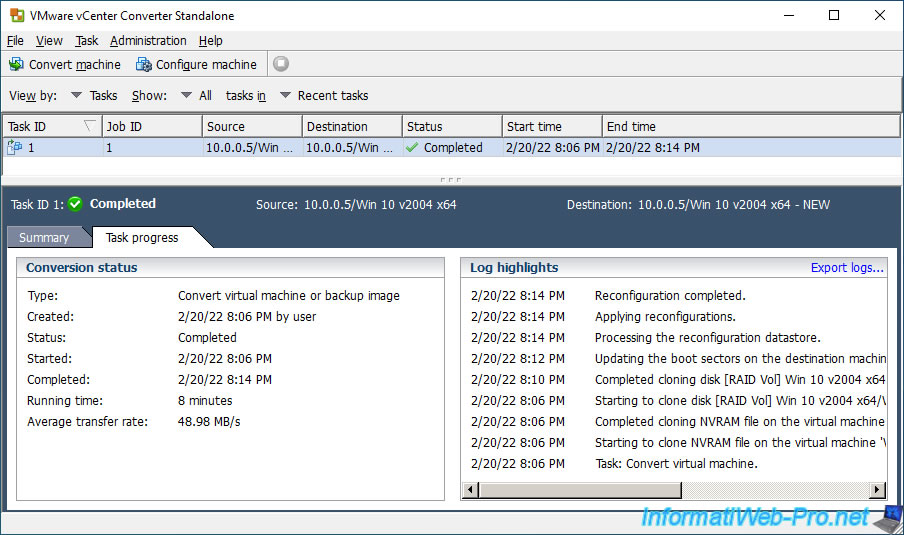The width and height of the screenshot is (904, 535).
Task: Click the 2/20/22 8:06 PM start time cell
Action: tap(552, 148)
